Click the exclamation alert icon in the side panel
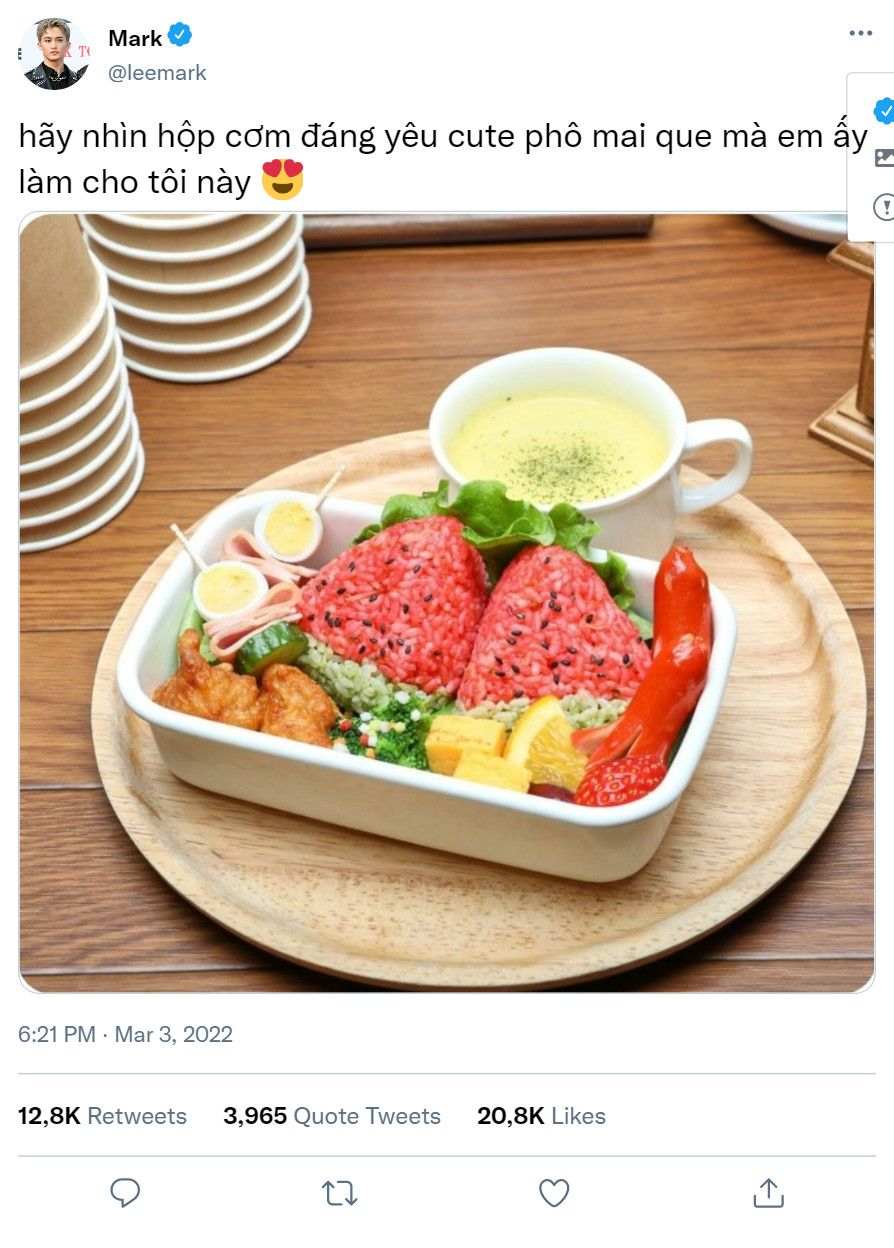 [x=884, y=207]
